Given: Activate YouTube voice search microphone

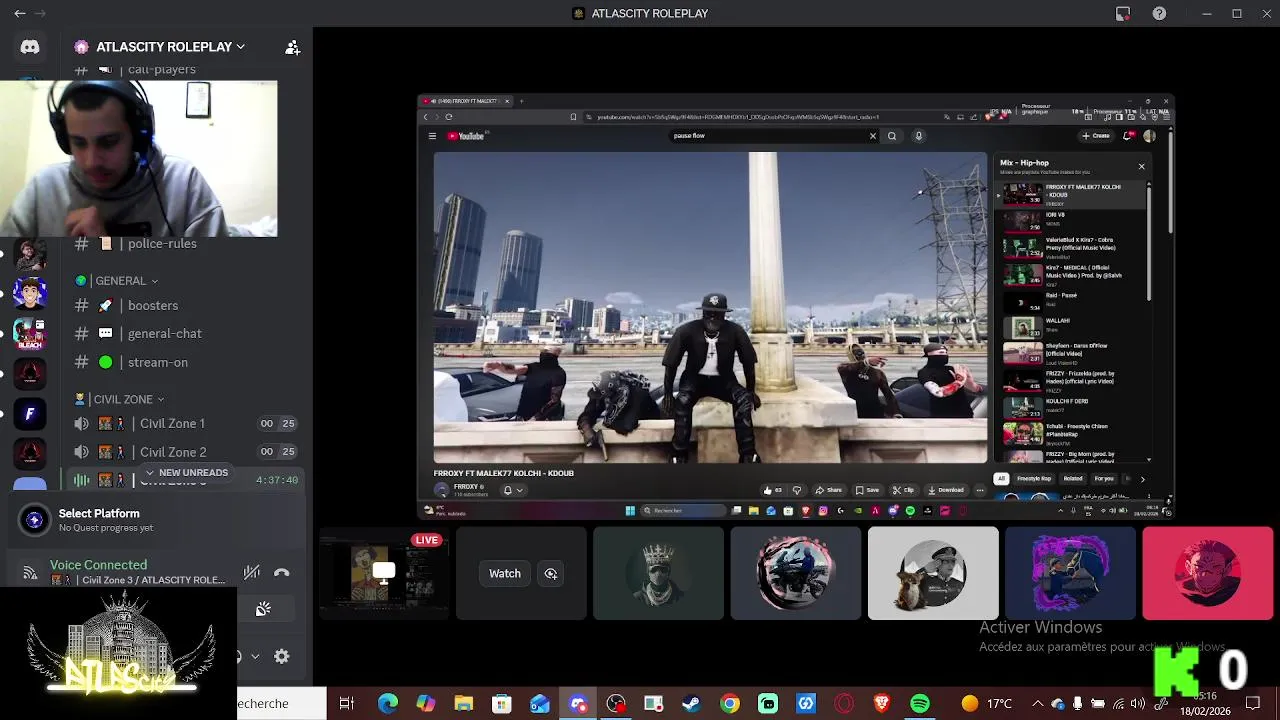Looking at the screenshot, I should [918, 136].
